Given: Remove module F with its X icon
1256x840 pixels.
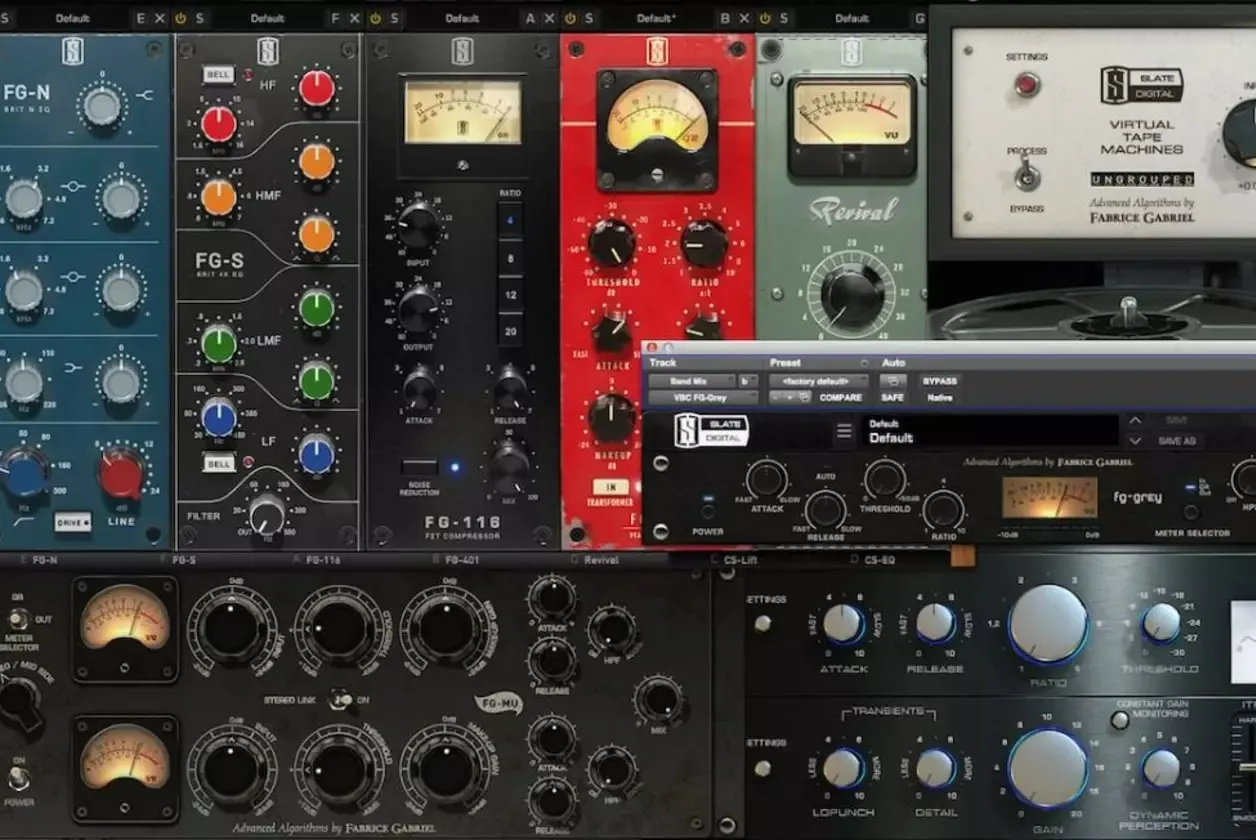Looking at the screenshot, I should [x=355, y=18].
